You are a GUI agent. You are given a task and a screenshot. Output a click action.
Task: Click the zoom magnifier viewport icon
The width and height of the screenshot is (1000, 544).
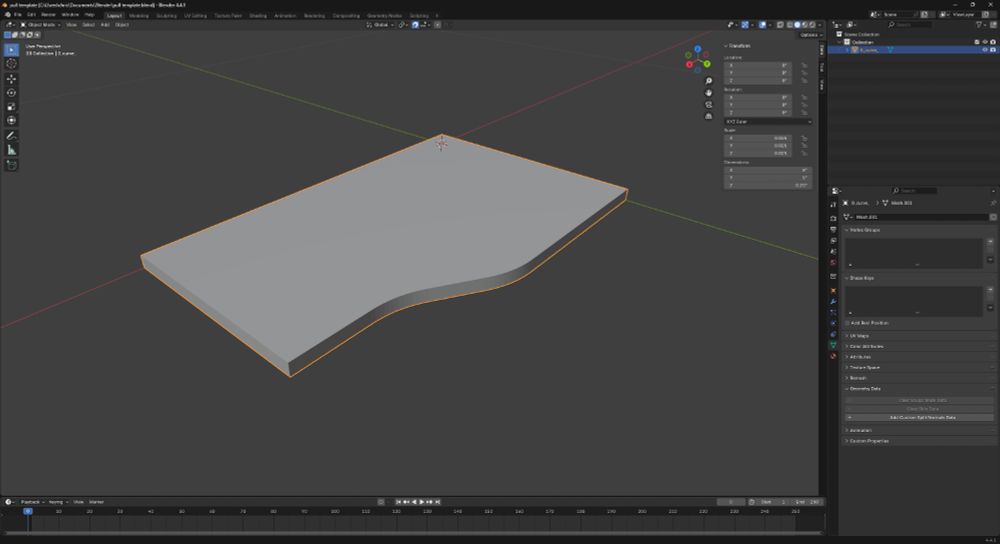point(709,81)
